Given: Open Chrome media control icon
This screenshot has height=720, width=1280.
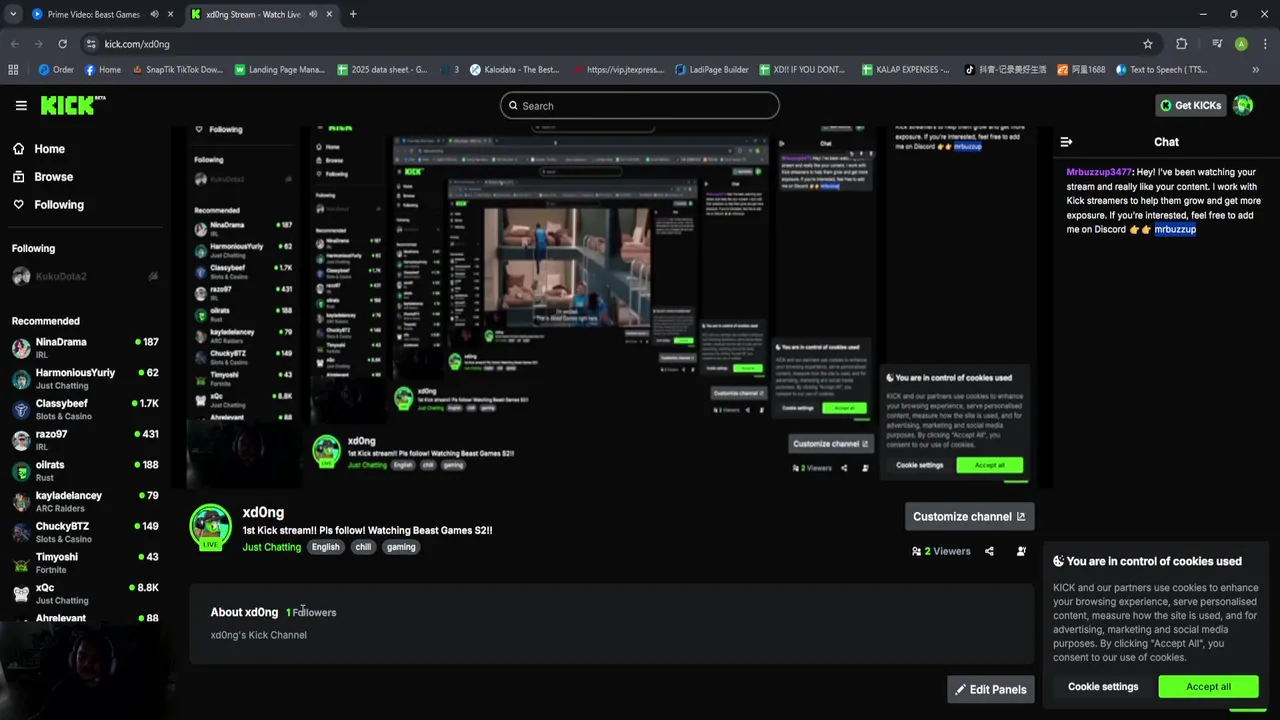Looking at the screenshot, I should pyautogui.click(x=1217, y=44).
